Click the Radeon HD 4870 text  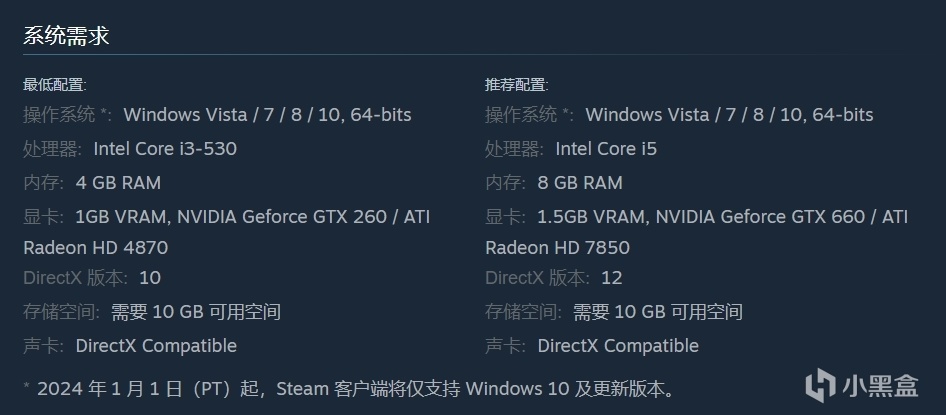click(96, 248)
